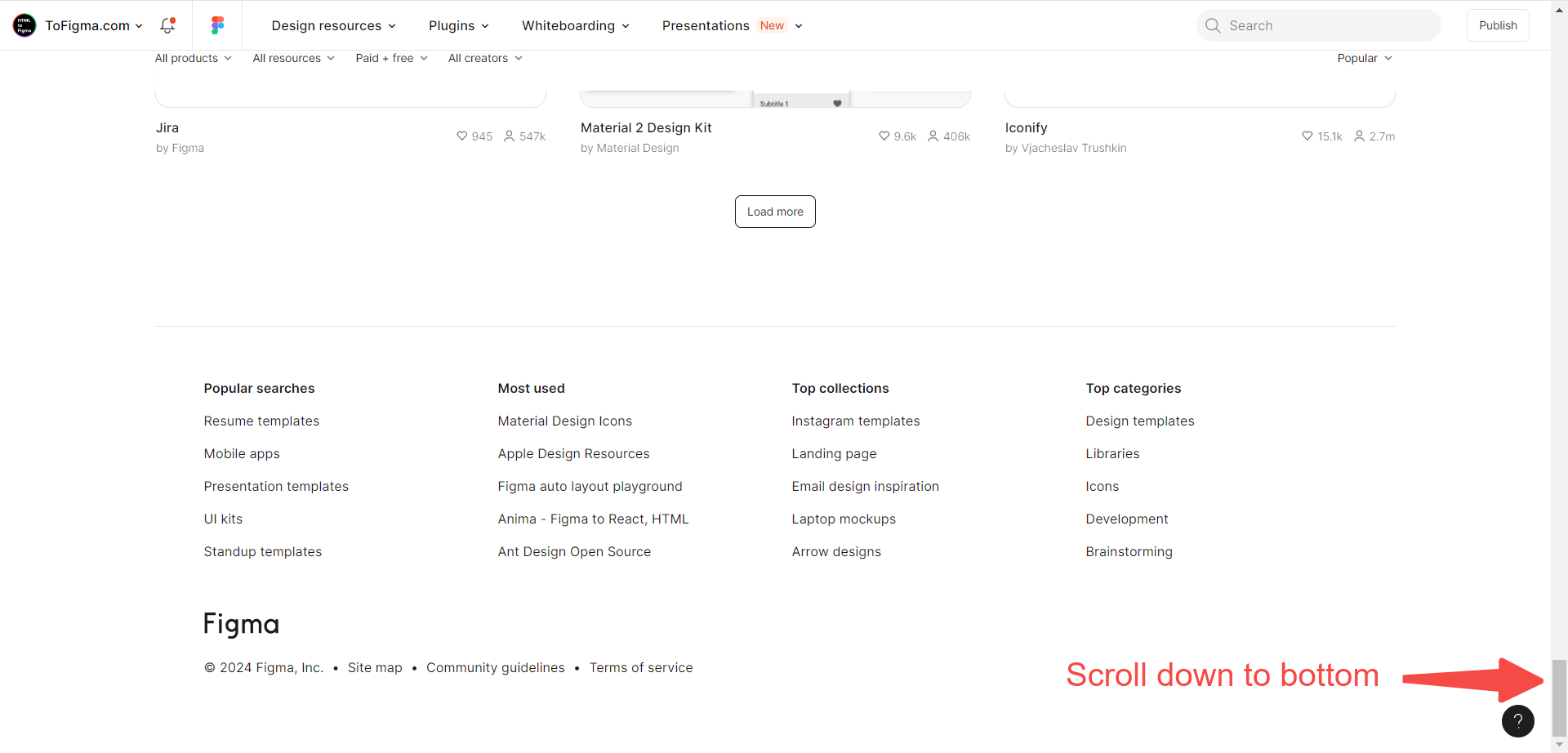The width and height of the screenshot is (1568, 753).
Task: Expand the All products filter
Action: (x=194, y=58)
